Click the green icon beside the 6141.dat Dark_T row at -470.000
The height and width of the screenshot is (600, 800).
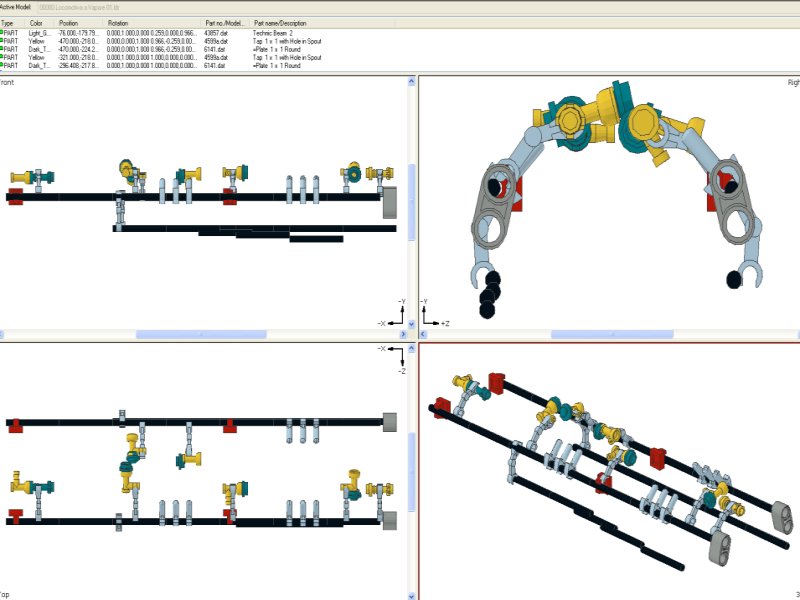[2, 48]
